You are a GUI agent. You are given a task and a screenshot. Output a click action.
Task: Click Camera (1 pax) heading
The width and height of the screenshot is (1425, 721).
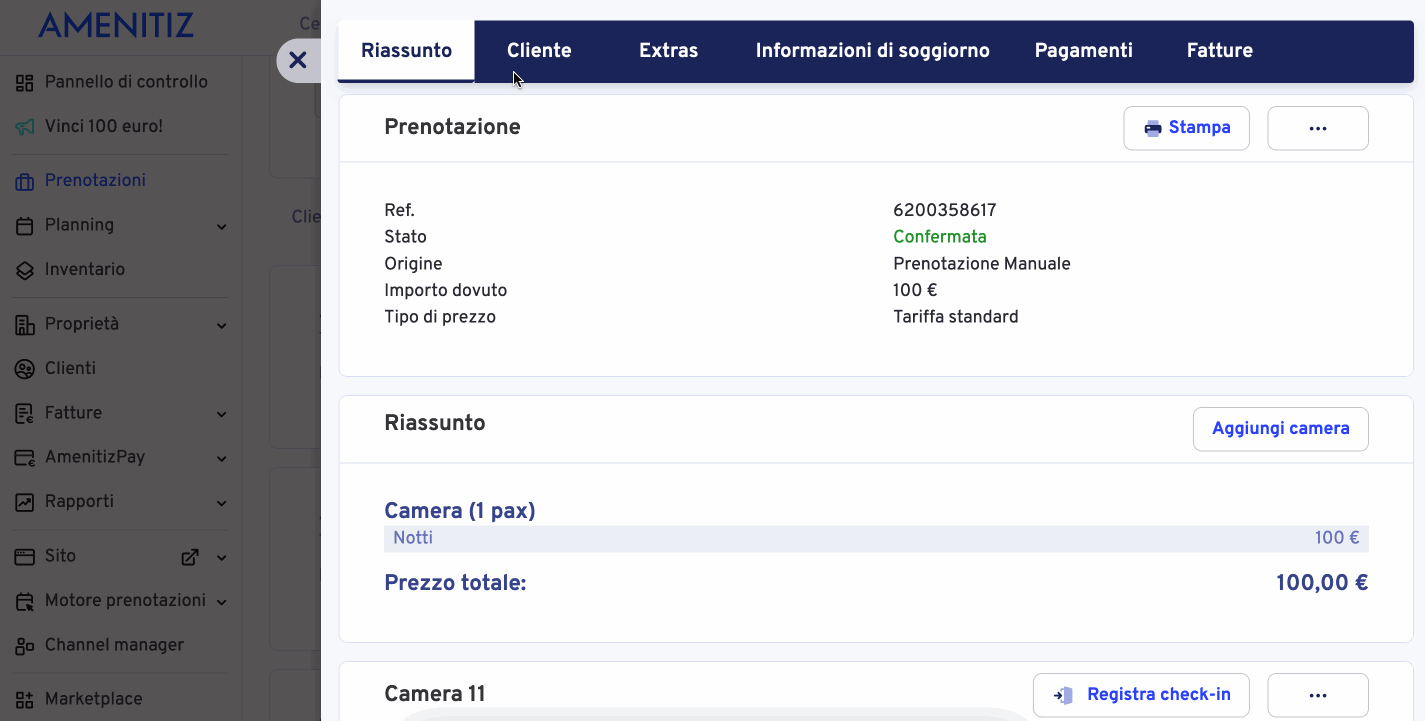coord(460,511)
